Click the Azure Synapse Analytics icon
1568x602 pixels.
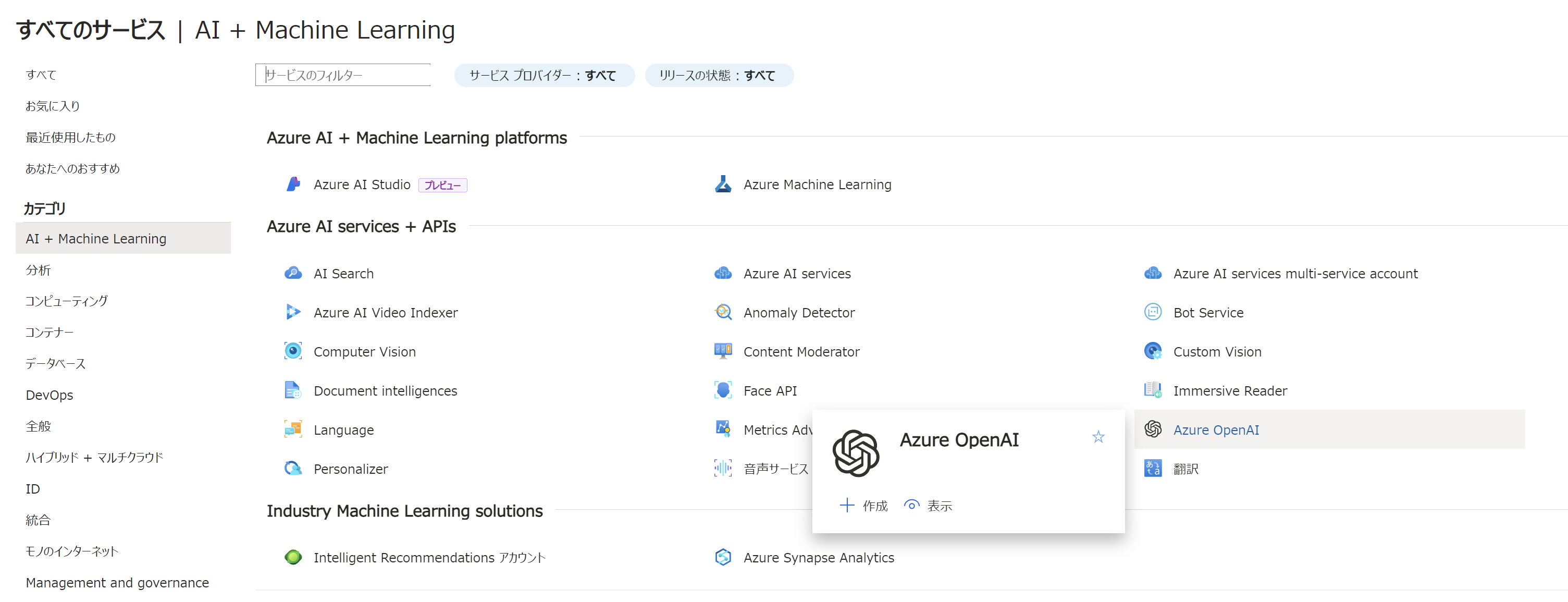point(723,557)
